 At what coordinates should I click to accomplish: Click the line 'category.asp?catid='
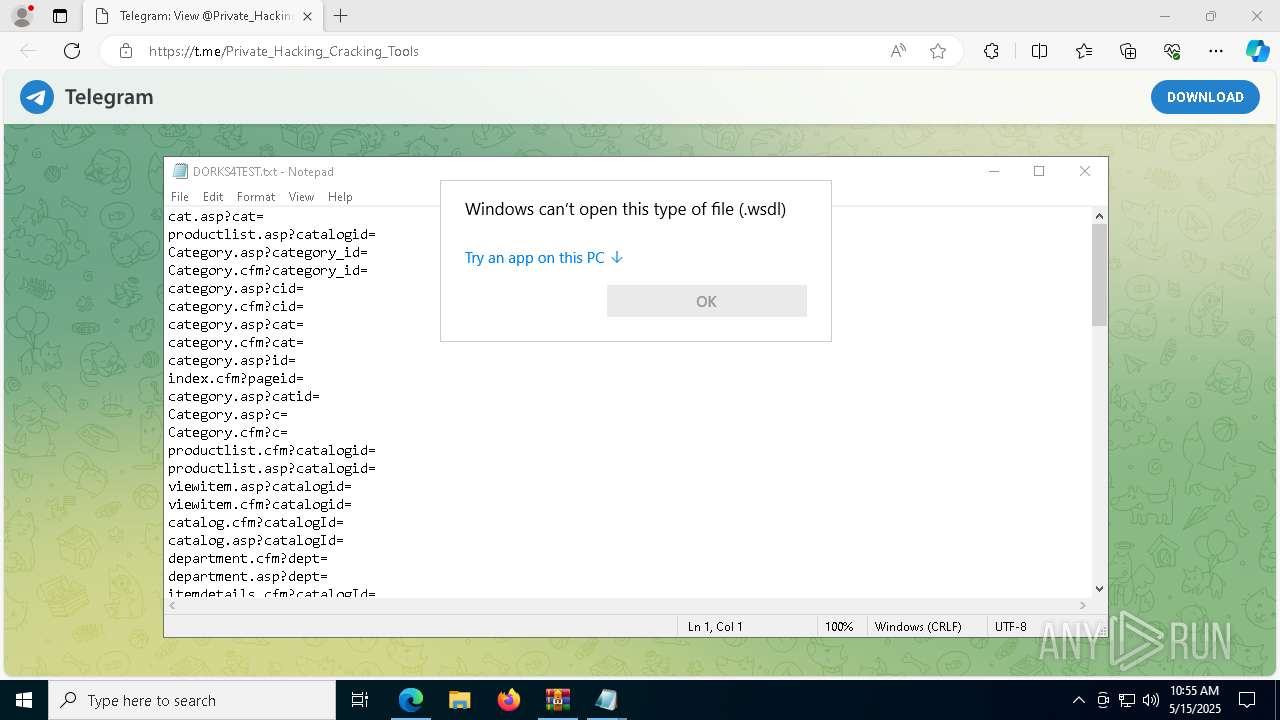pos(244,397)
